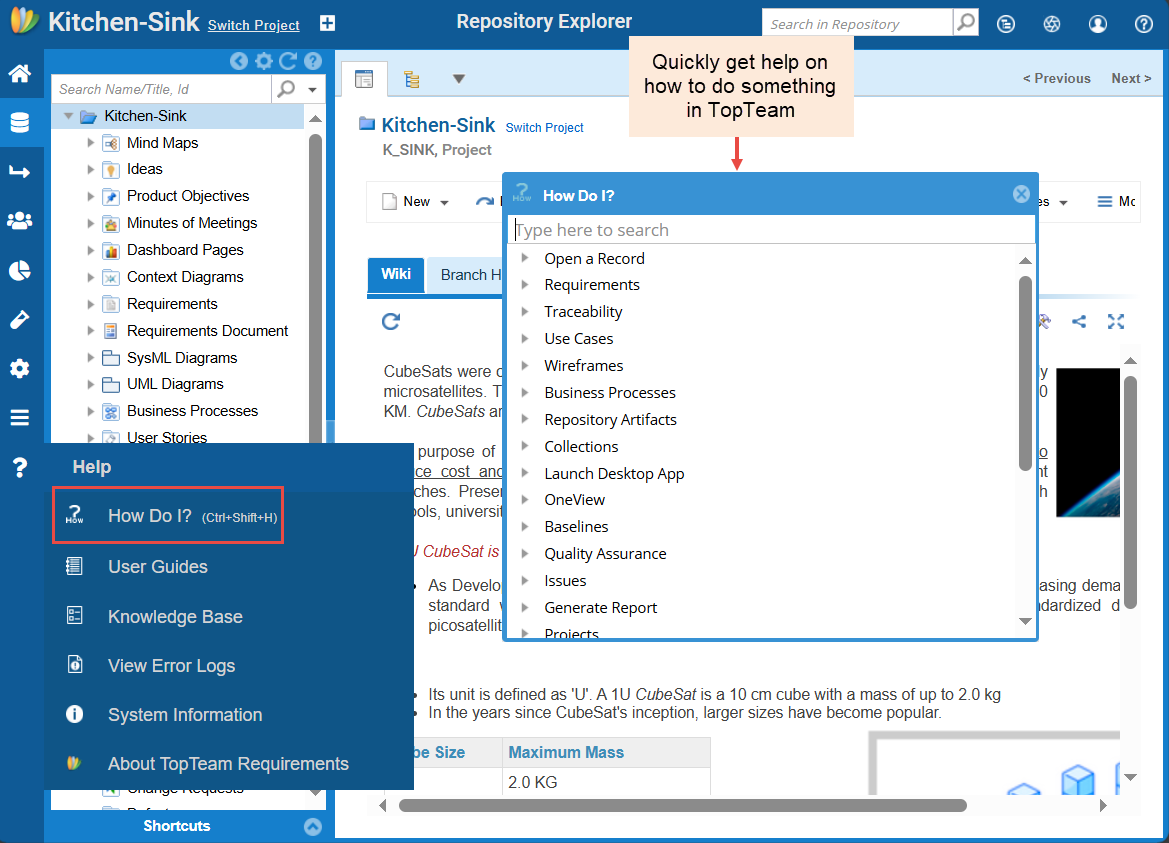This screenshot has height=843, width=1169.
Task: Expand the SysML Diagrams tree node
Action: tap(90, 358)
